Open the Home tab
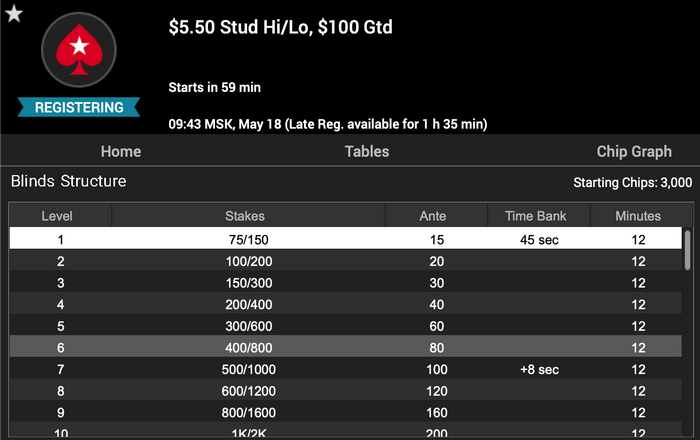700x440 pixels. (121, 151)
